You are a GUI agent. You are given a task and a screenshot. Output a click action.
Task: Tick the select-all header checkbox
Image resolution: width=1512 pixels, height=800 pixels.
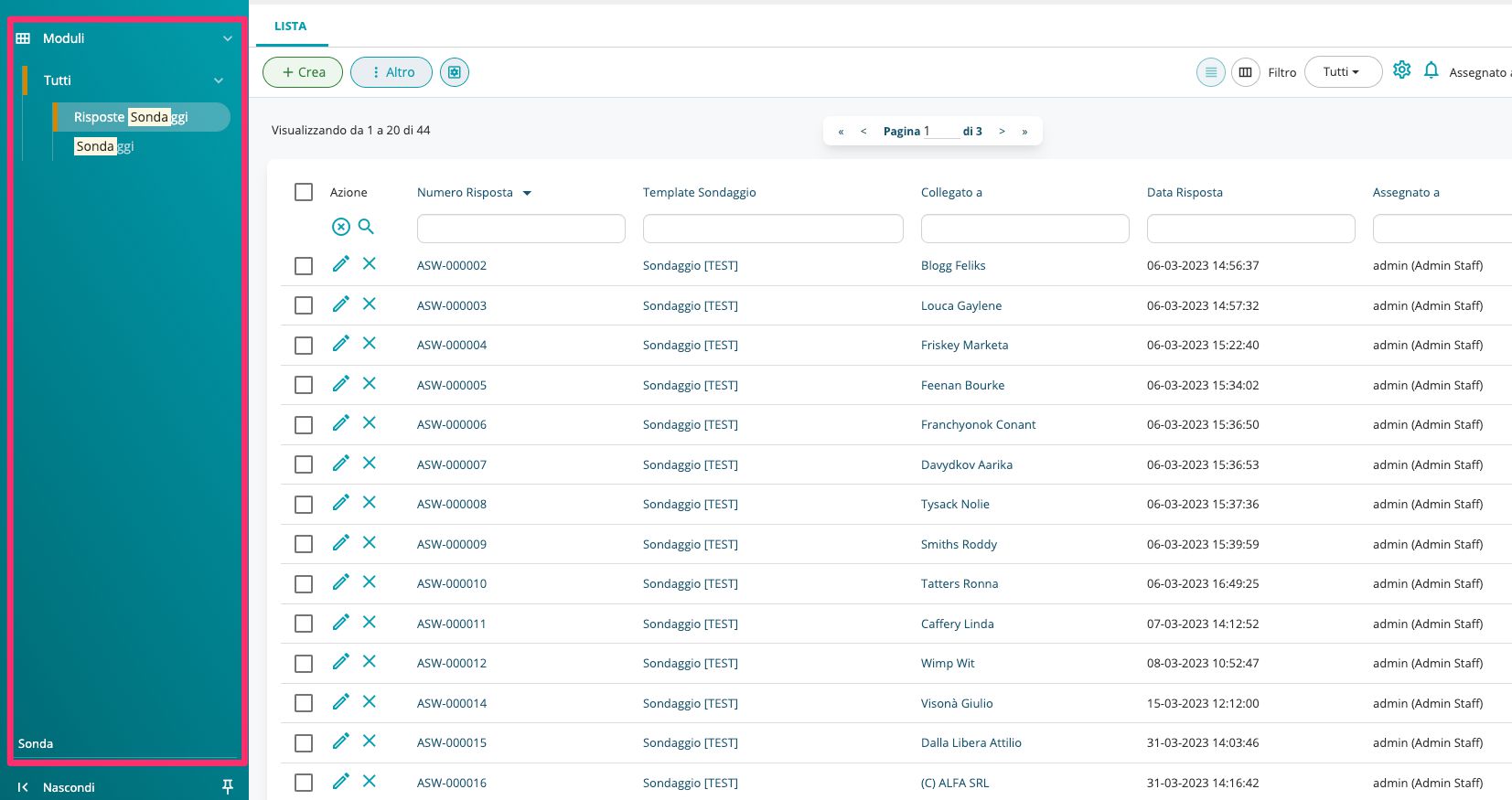(x=304, y=192)
